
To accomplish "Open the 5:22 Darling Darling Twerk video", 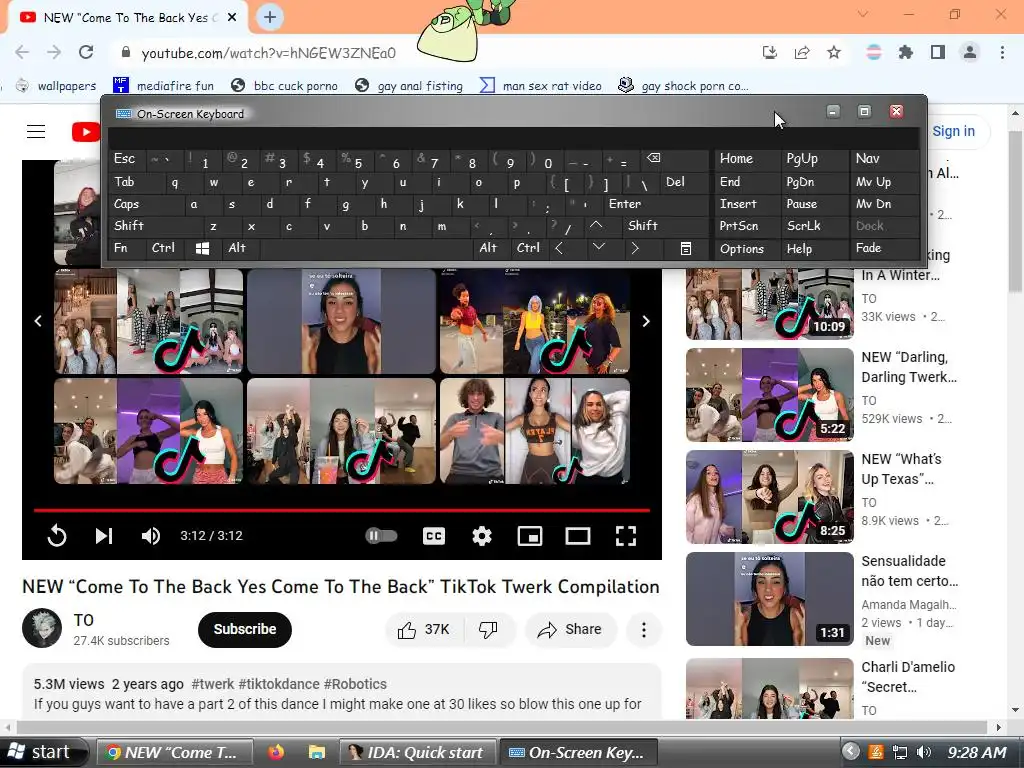I will point(769,395).
